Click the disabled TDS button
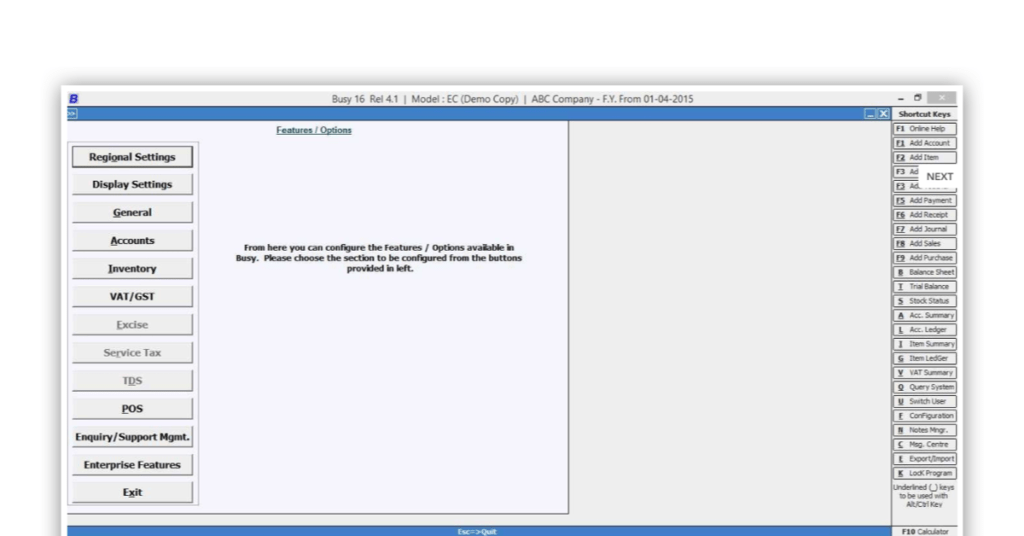The height and width of the screenshot is (536, 1024). click(132, 381)
